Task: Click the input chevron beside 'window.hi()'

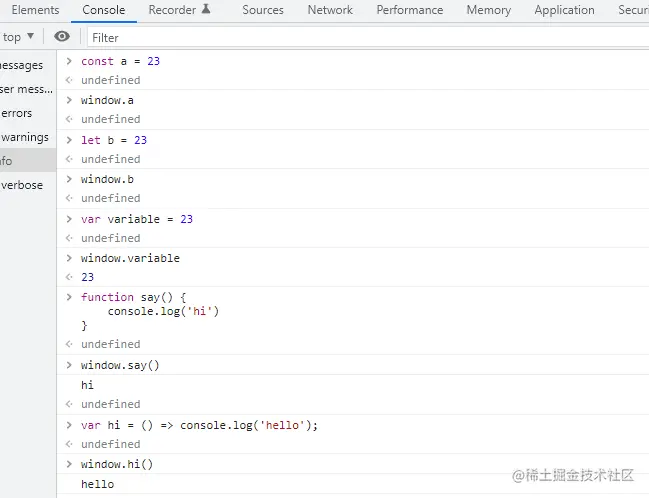Action: 69,464
